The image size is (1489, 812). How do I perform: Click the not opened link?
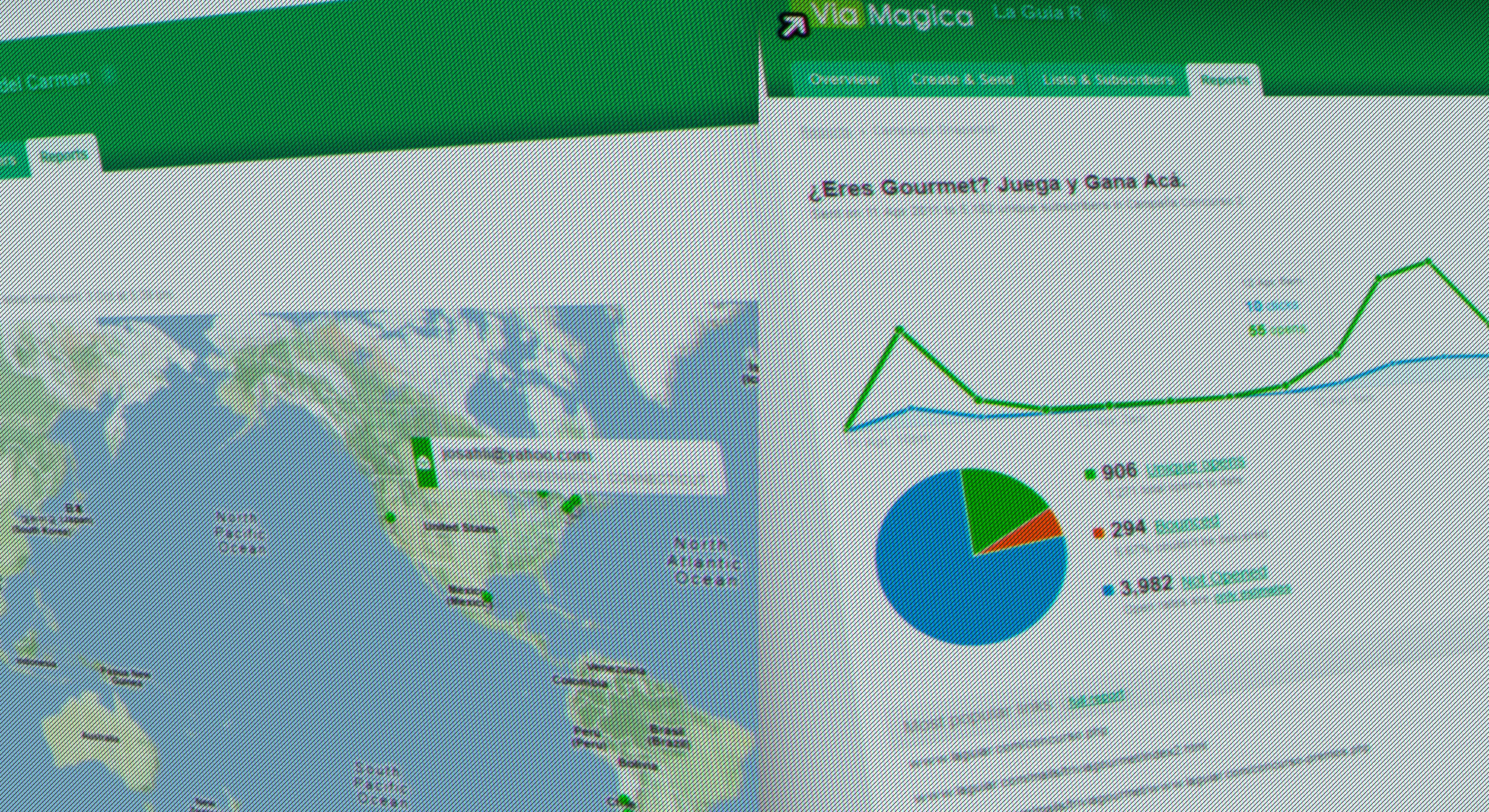(x=1224, y=576)
